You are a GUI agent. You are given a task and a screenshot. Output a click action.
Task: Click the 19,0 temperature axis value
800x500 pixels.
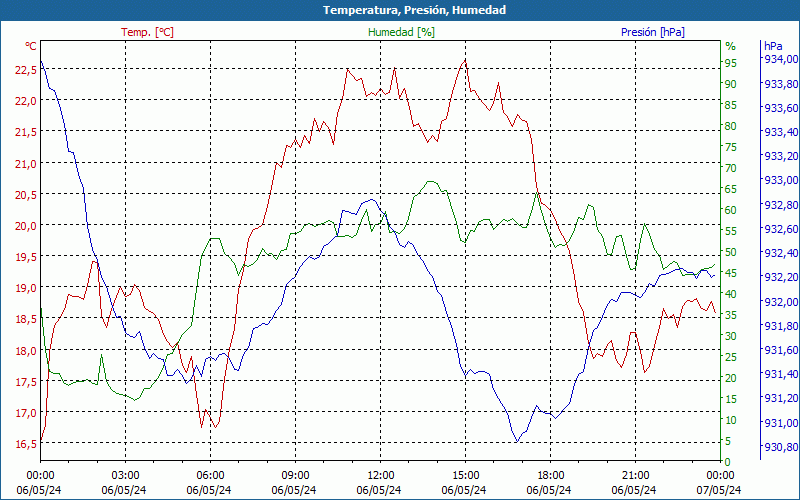point(26,288)
